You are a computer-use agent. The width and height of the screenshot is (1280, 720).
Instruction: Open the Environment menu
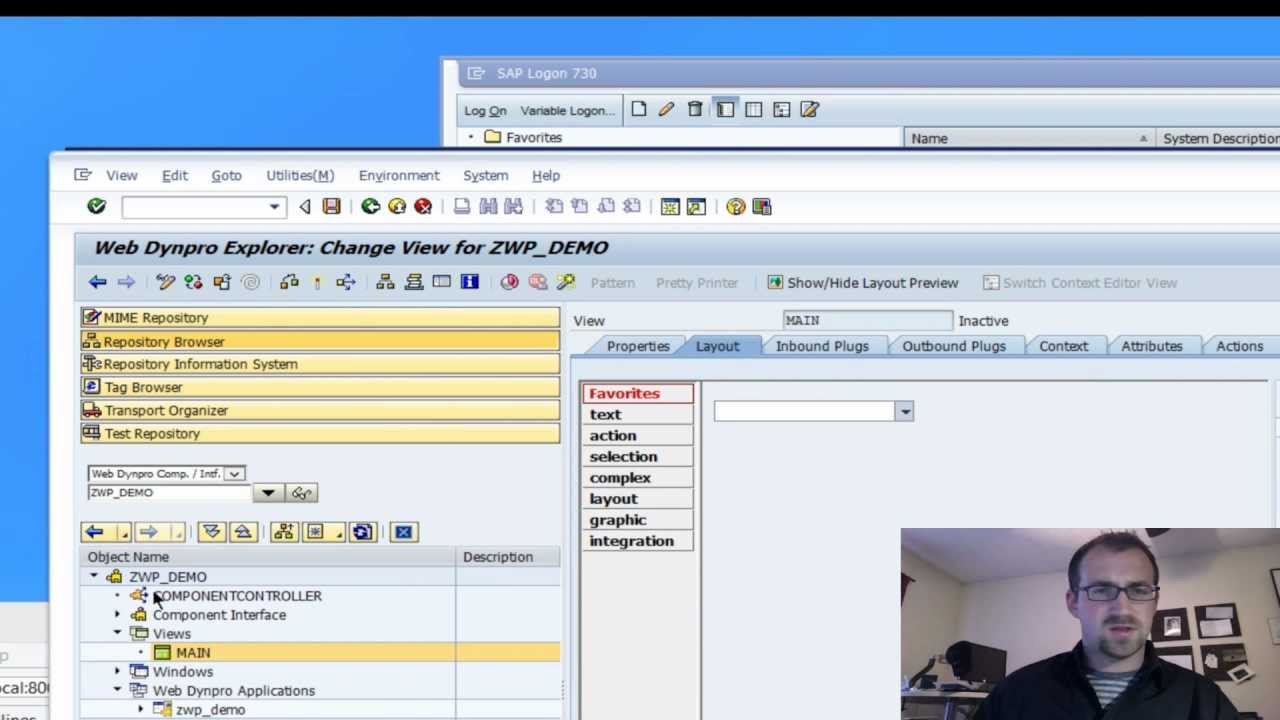click(399, 175)
